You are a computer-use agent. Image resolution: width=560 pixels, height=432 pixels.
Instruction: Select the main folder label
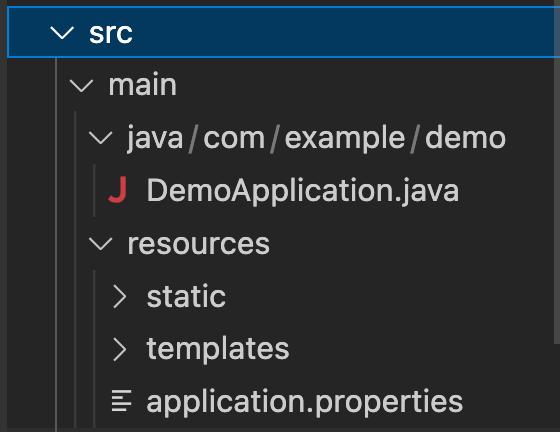pos(142,85)
